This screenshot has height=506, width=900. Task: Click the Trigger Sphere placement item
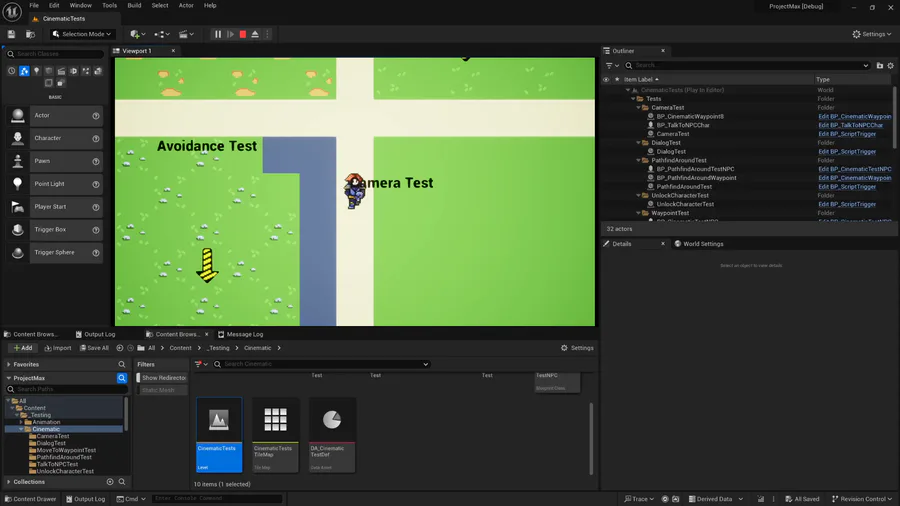click(55, 252)
